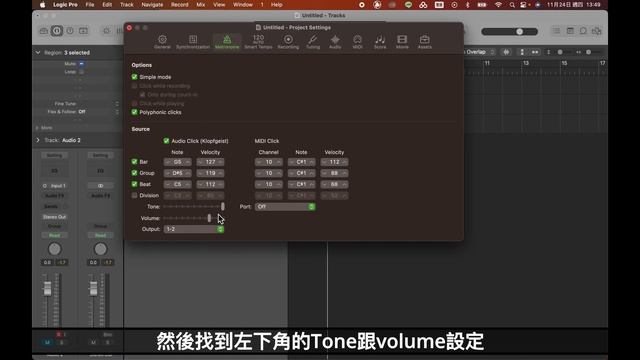
Task: Click the Bar audio Velocity 127 field
Action: [x=210, y=162]
